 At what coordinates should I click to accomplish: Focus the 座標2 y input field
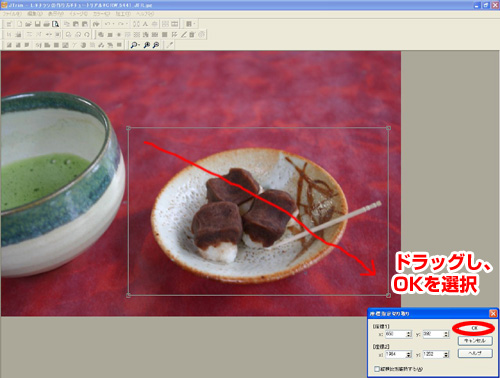click(x=433, y=354)
